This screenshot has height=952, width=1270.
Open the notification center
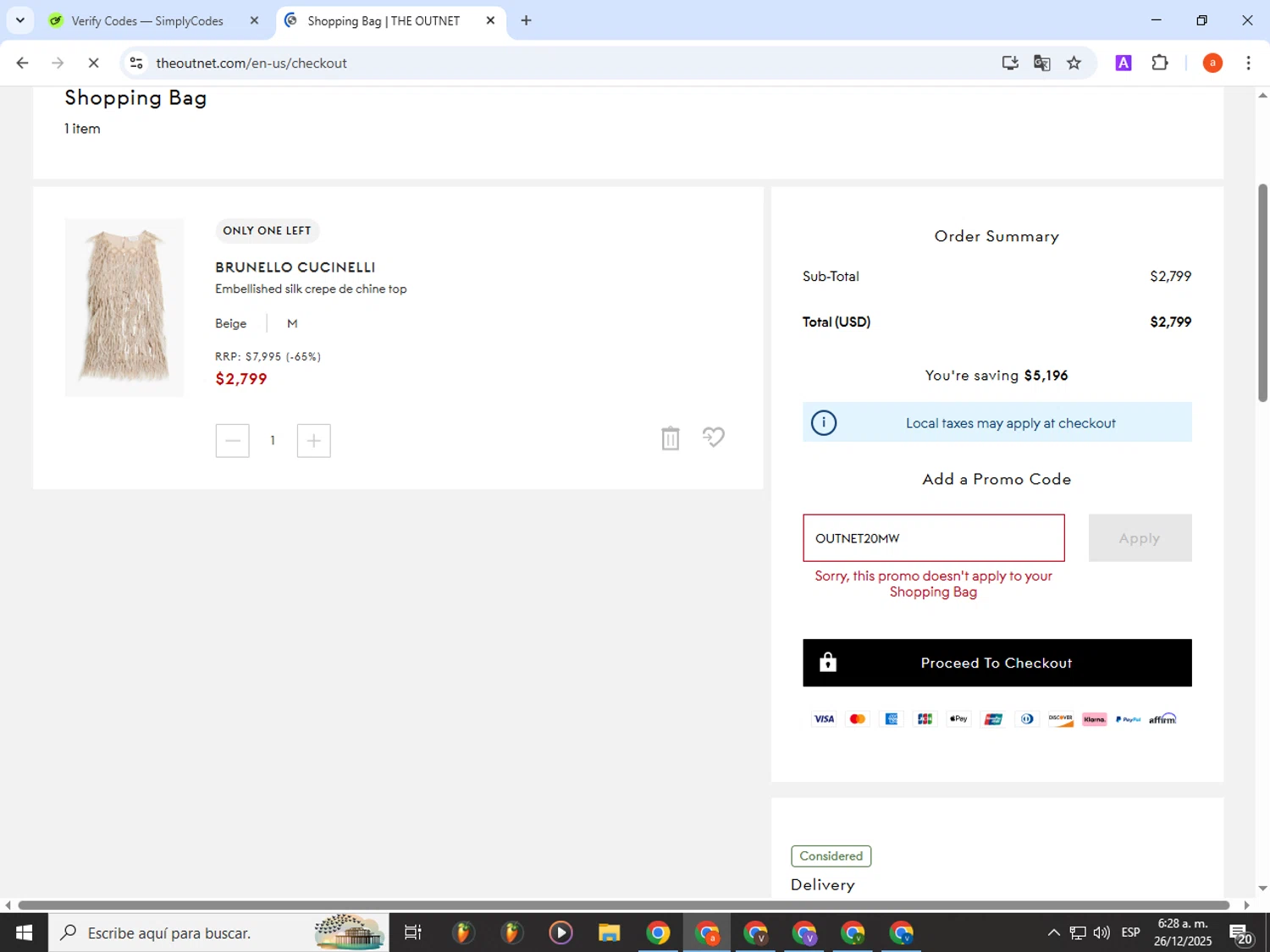(1242, 934)
